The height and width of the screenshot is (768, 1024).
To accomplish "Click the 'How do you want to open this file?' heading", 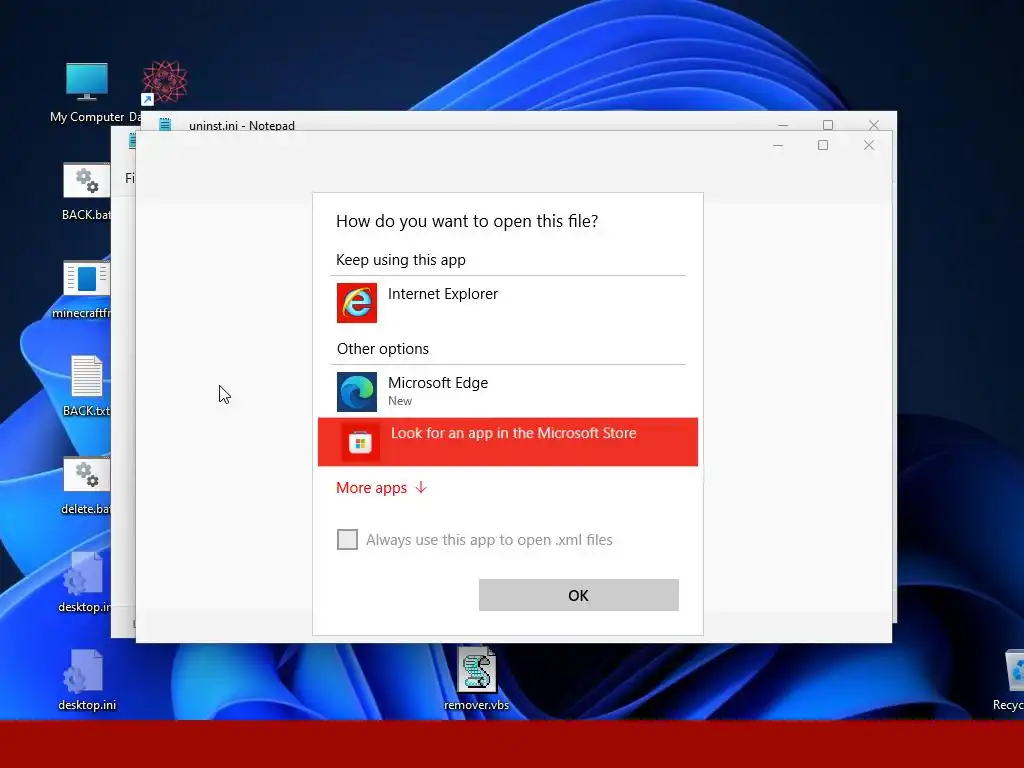I will coord(467,221).
